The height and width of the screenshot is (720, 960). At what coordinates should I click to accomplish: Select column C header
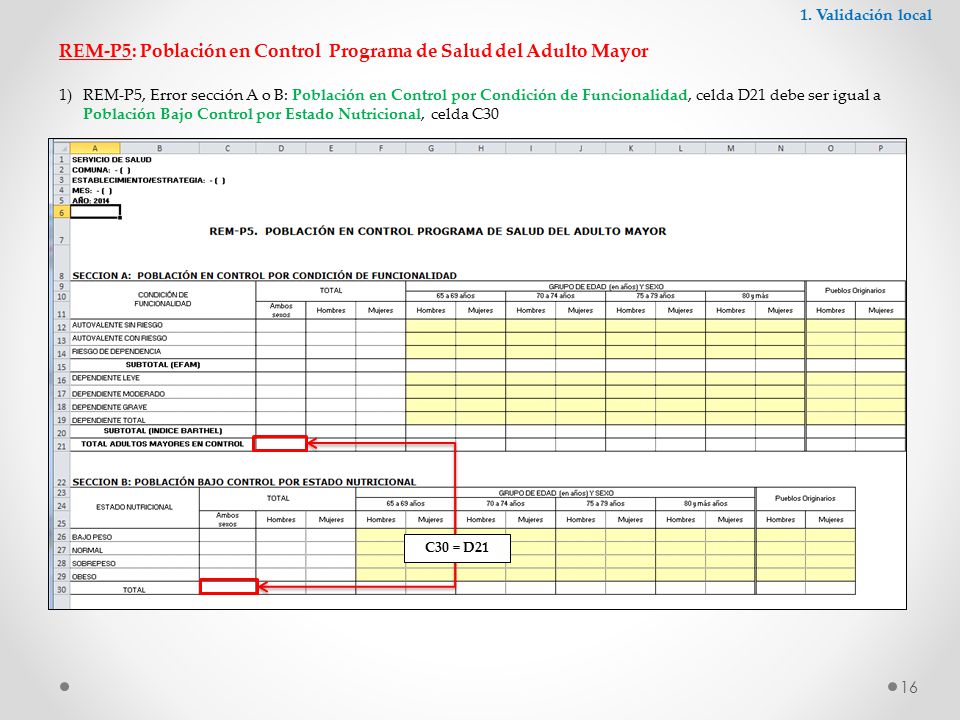(228, 148)
